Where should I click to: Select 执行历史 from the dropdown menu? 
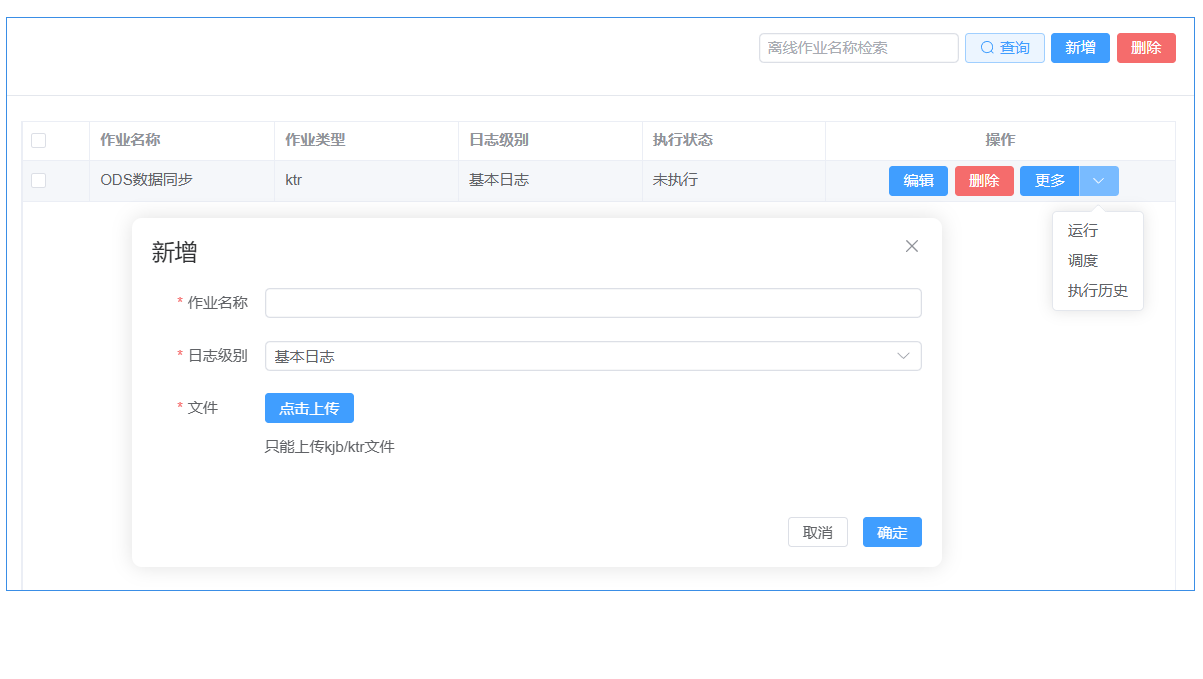coord(1098,291)
